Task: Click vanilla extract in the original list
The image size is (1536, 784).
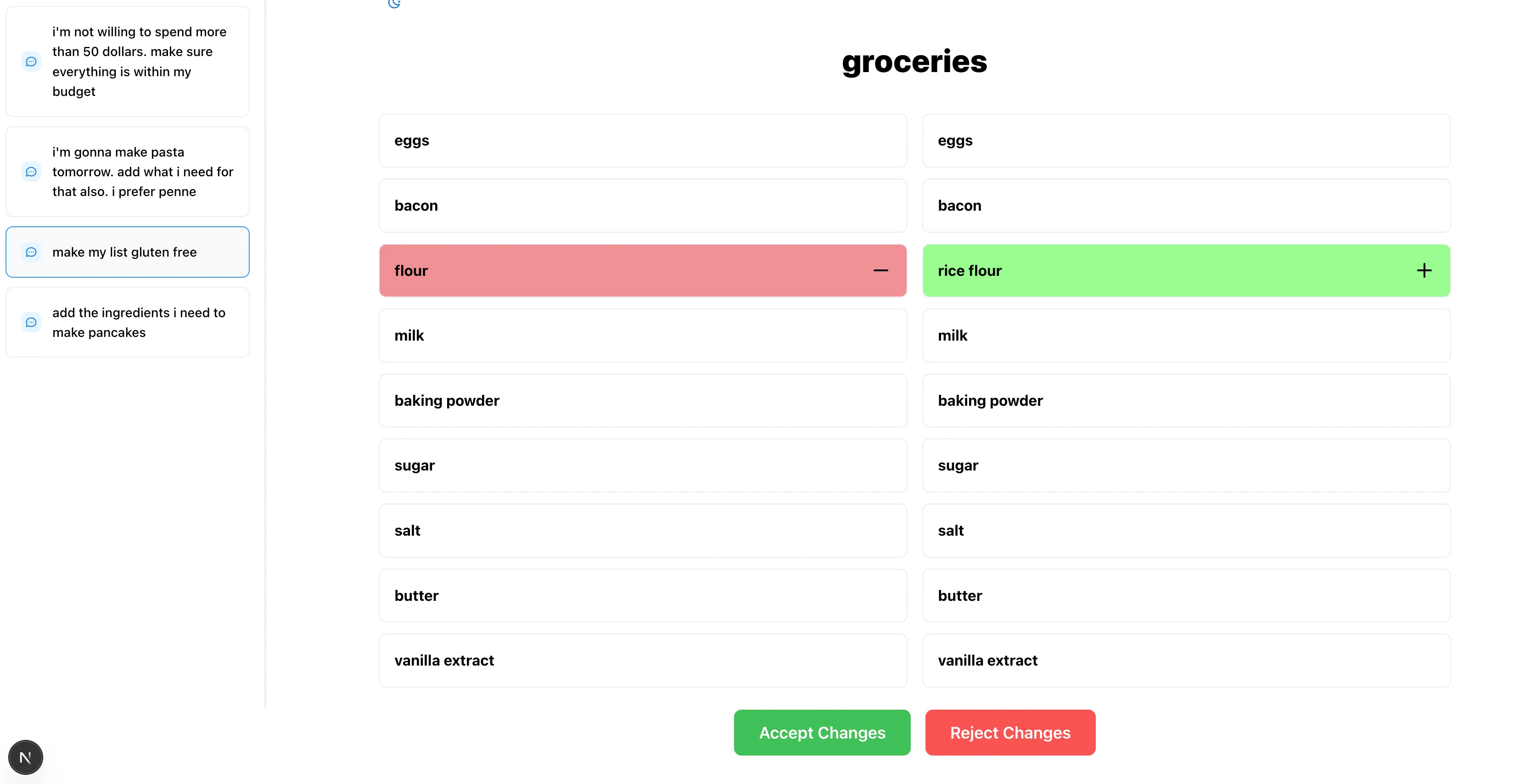Action: point(643,661)
